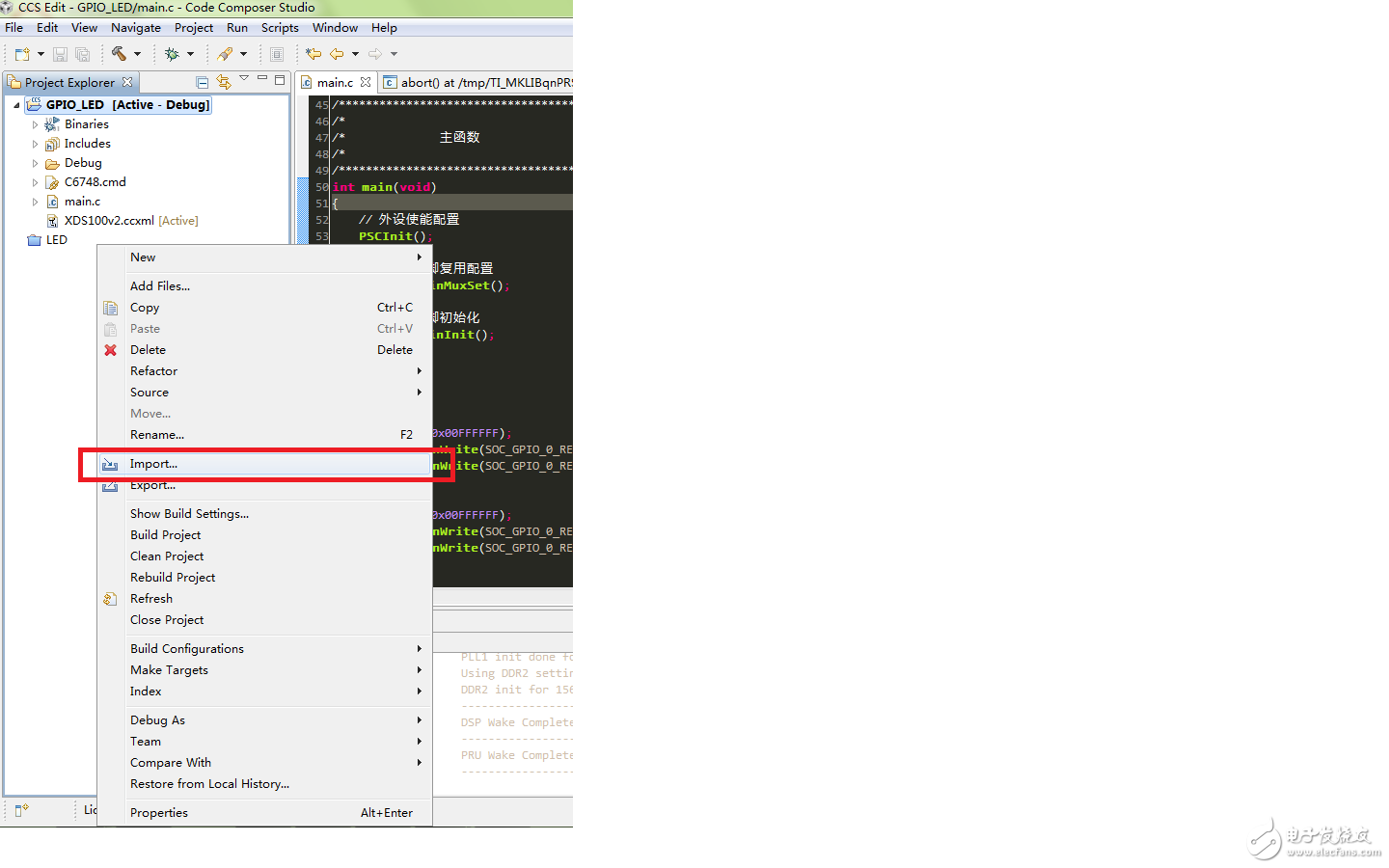Click the Save toolbar icon

coord(60,54)
